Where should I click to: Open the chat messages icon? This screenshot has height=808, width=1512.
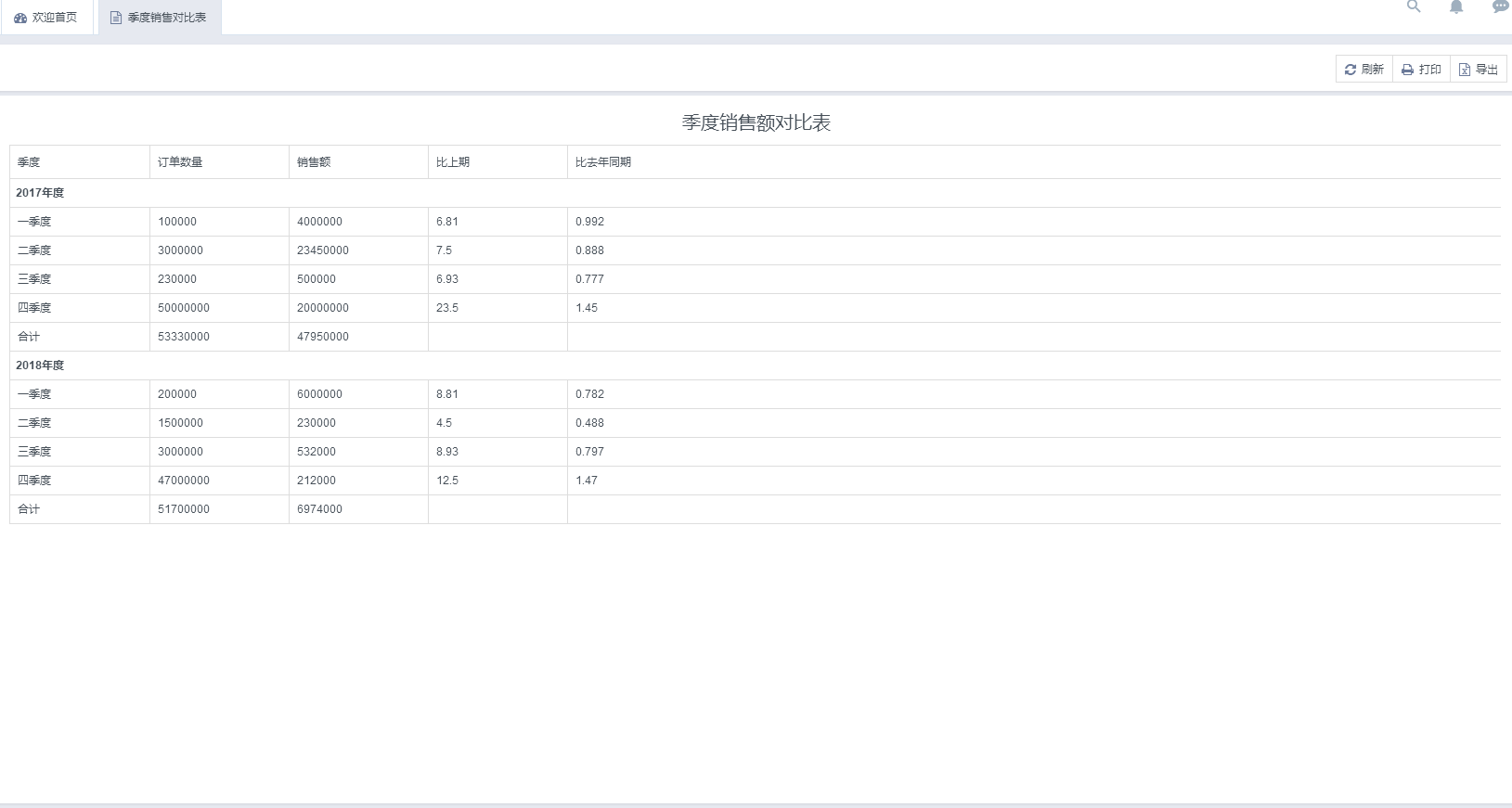tap(1500, 6)
